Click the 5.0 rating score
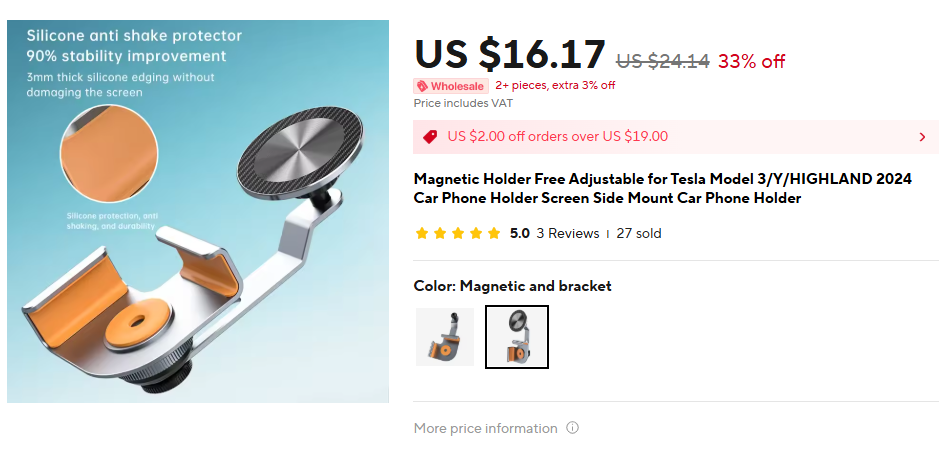Screen dimensions: 948x467 click(520, 234)
